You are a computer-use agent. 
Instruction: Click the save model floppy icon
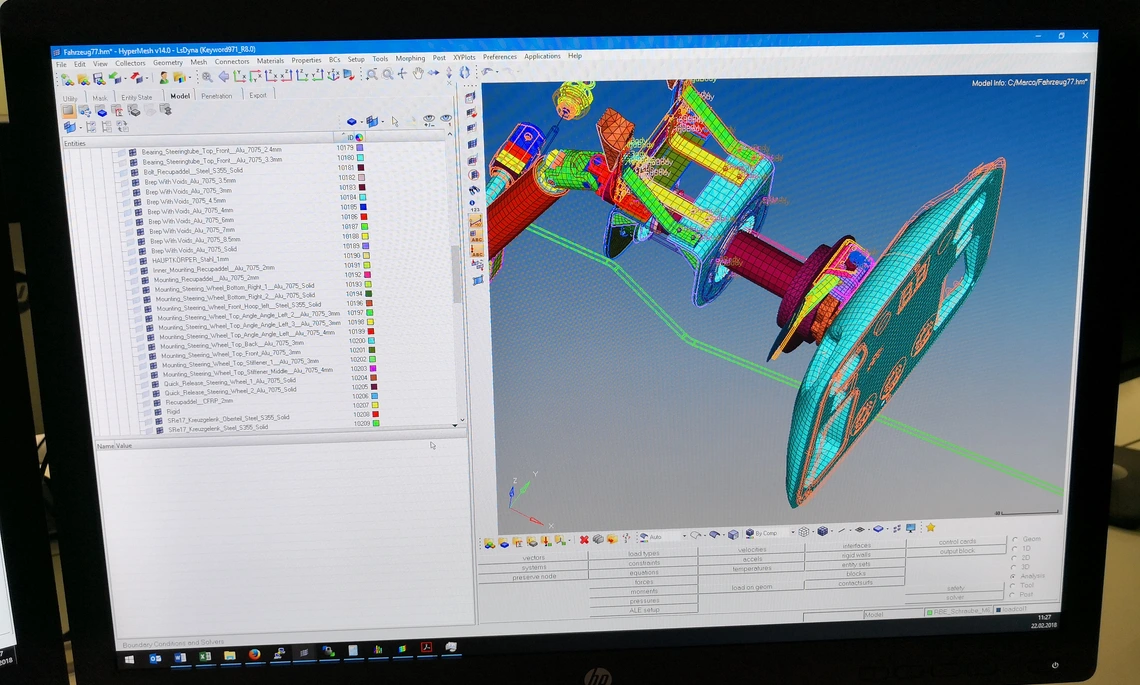(99, 79)
